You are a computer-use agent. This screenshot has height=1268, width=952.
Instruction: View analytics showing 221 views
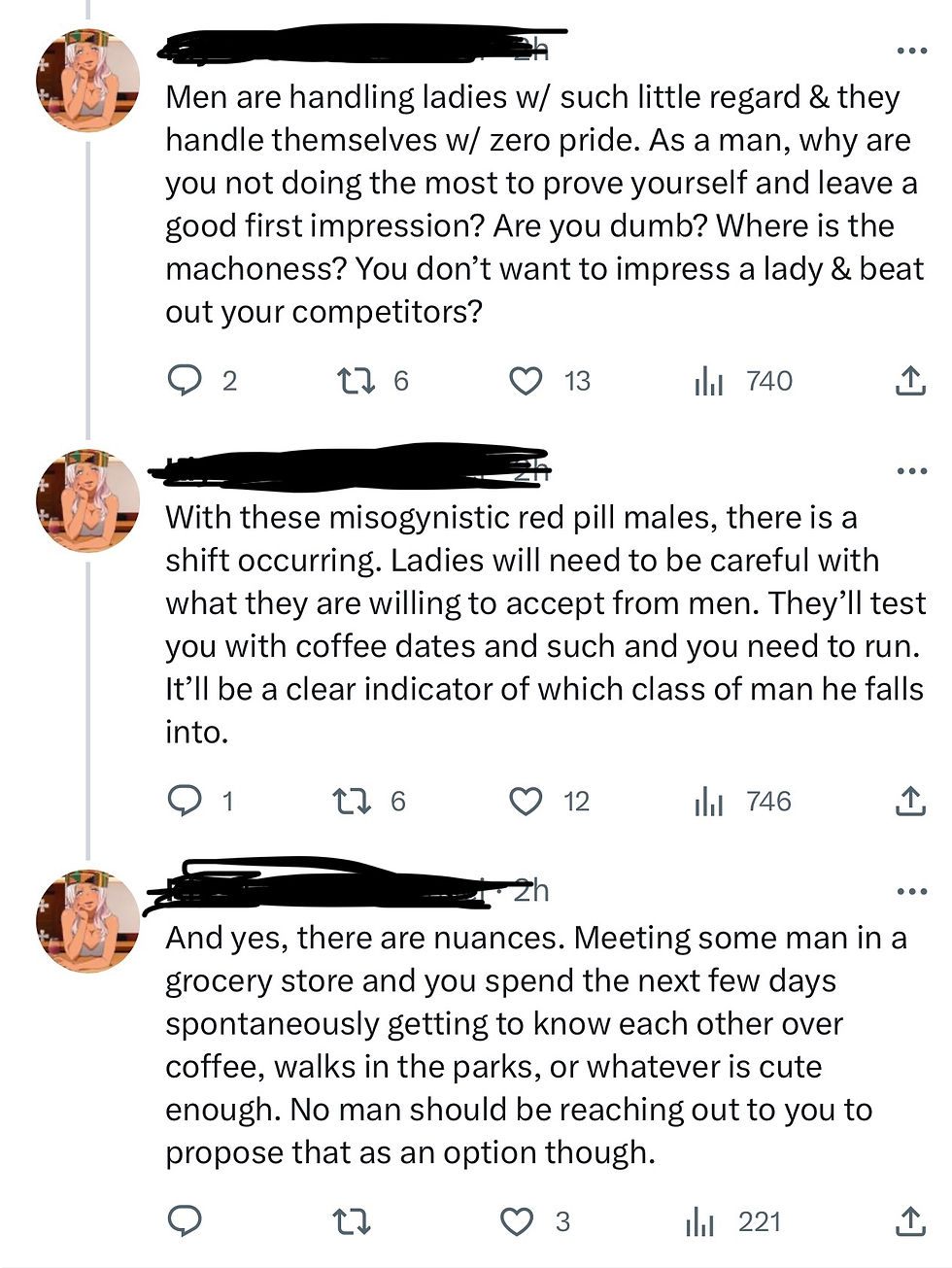coord(700,1220)
